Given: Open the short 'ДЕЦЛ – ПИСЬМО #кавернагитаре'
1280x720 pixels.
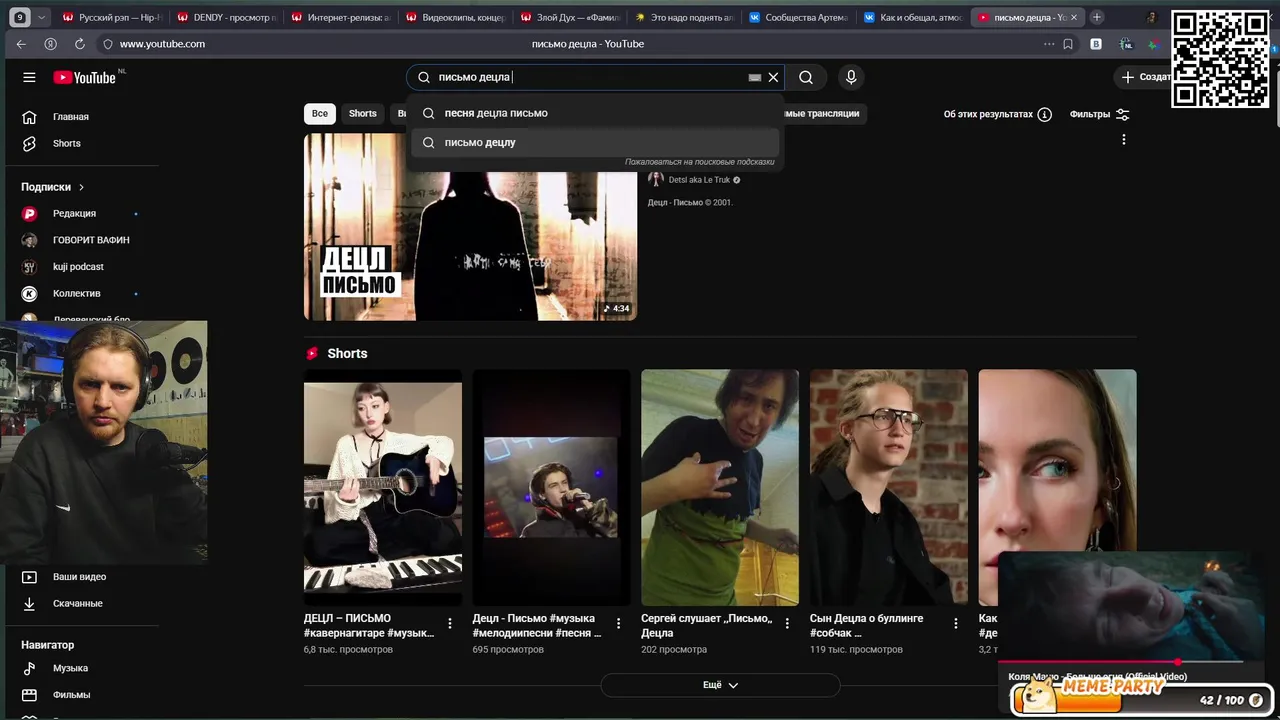Looking at the screenshot, I should coord(383,487).
